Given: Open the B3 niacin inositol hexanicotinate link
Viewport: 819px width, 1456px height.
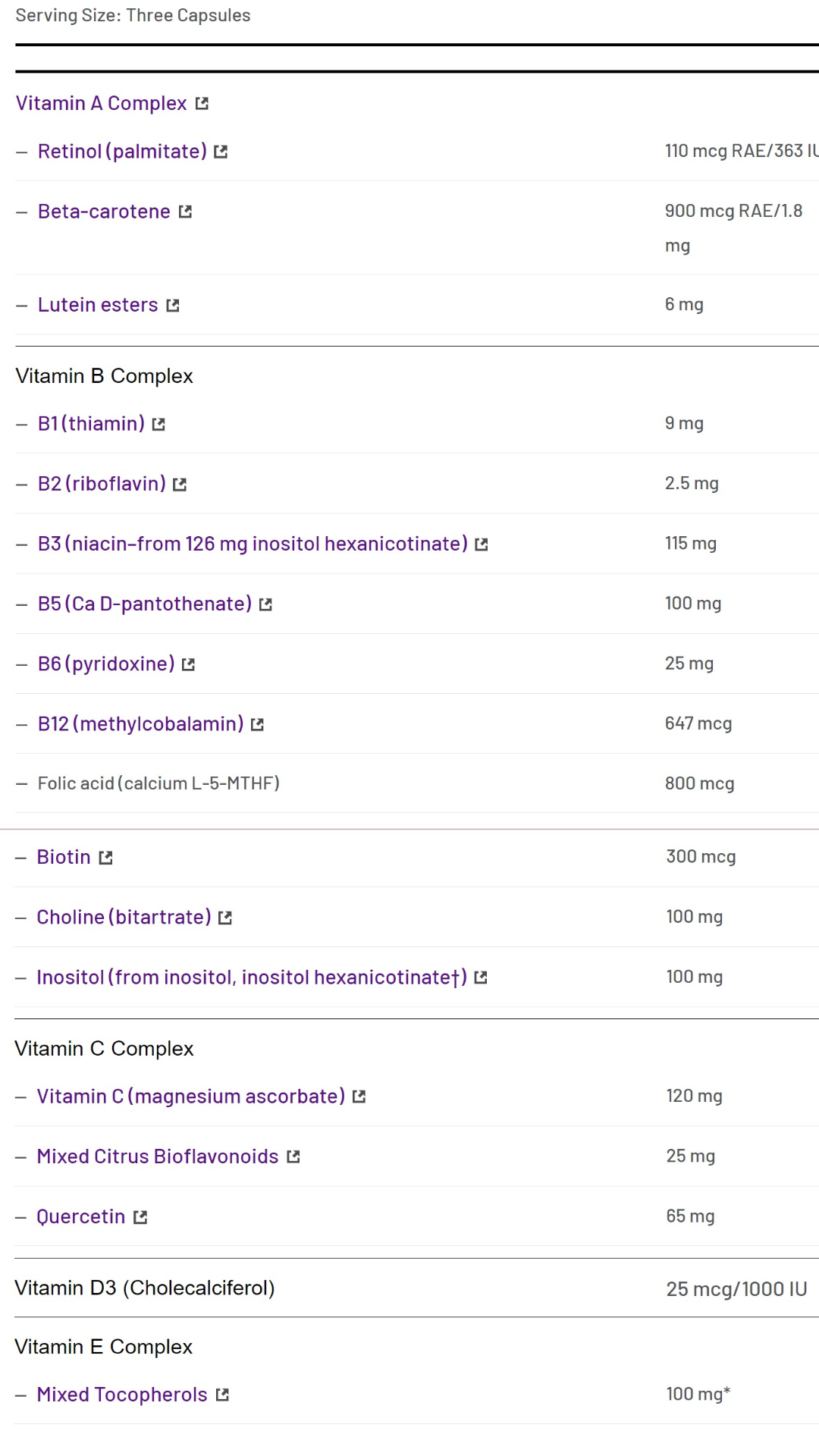Looking at the screenshot, I should point(253,544).
